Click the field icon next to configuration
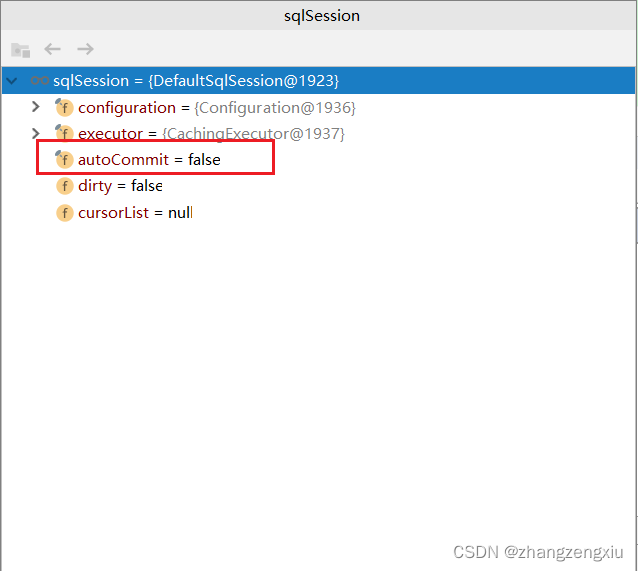638x571 pixels. (64, 107)
